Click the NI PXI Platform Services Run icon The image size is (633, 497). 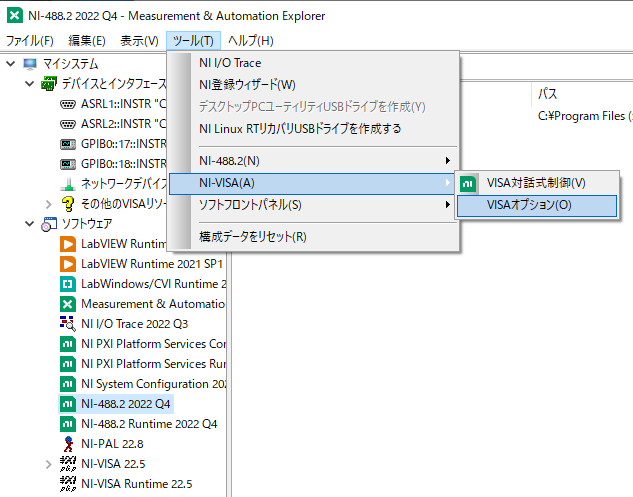[68, 364]
